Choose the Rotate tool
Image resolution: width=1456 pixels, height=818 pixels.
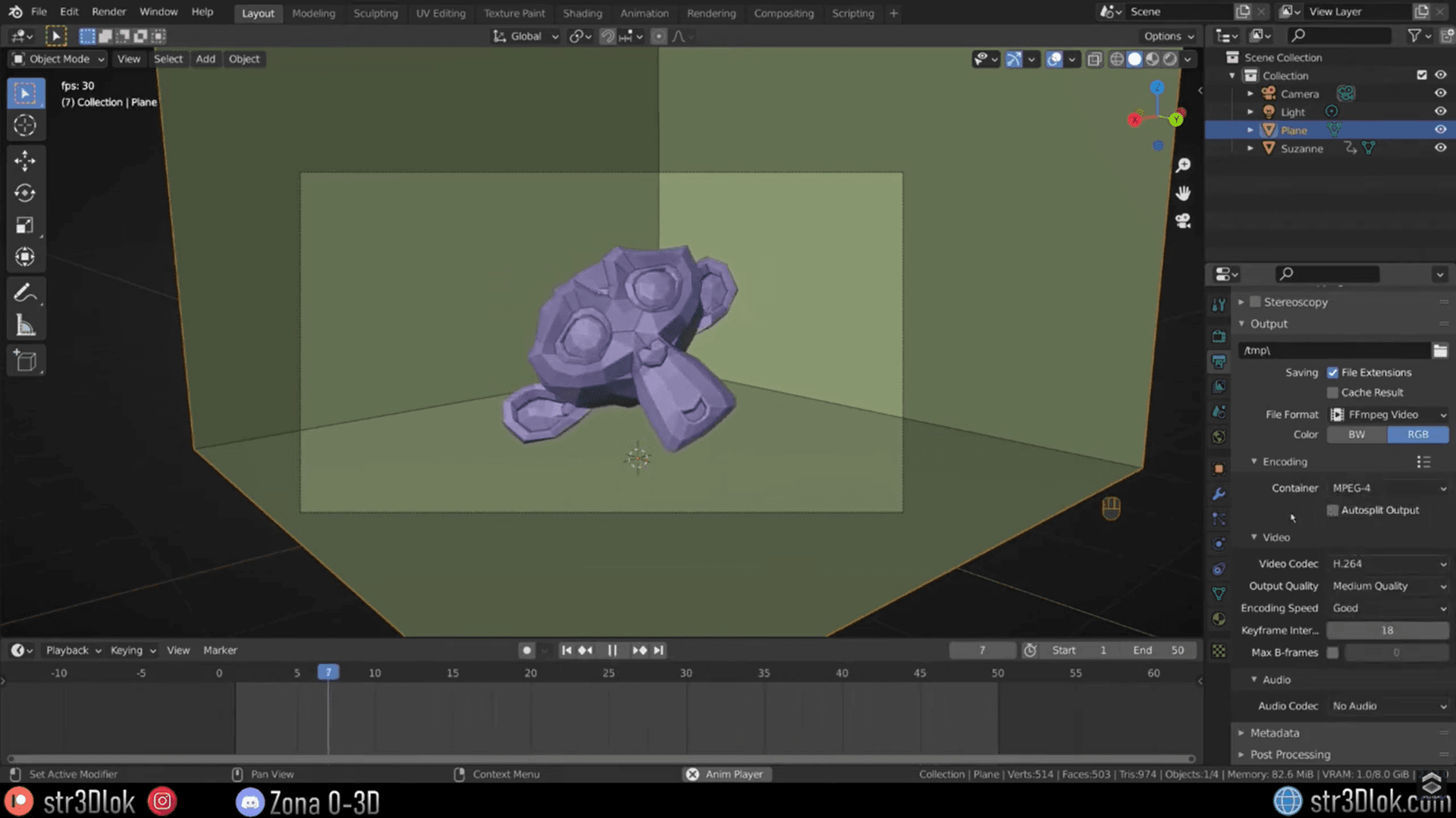25,193
